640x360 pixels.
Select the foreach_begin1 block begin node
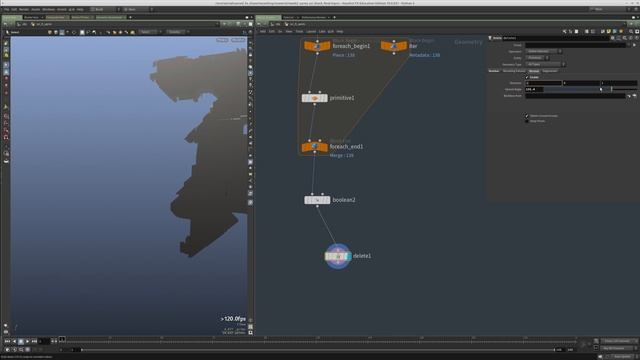click(x=317, y=46)
